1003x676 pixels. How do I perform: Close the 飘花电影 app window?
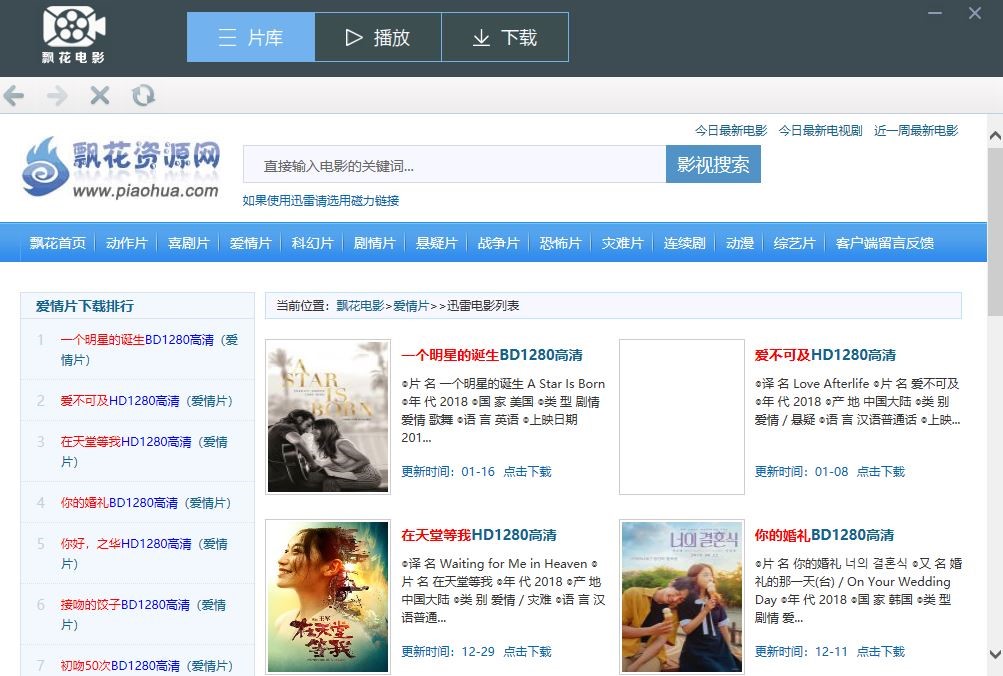pyautogui.click(x=975, y=14)
